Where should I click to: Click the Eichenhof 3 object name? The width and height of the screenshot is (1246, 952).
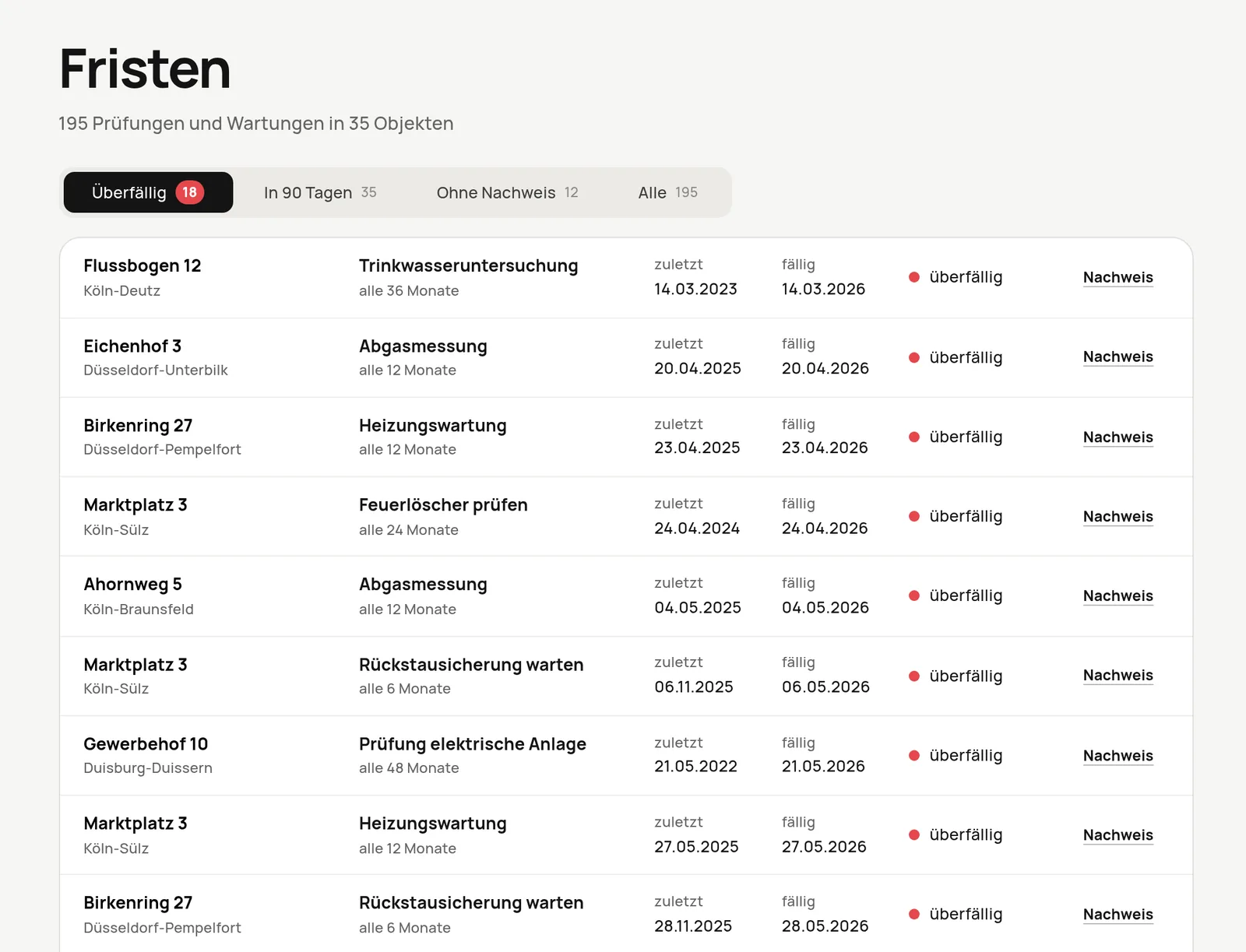[x=132, y=346]
